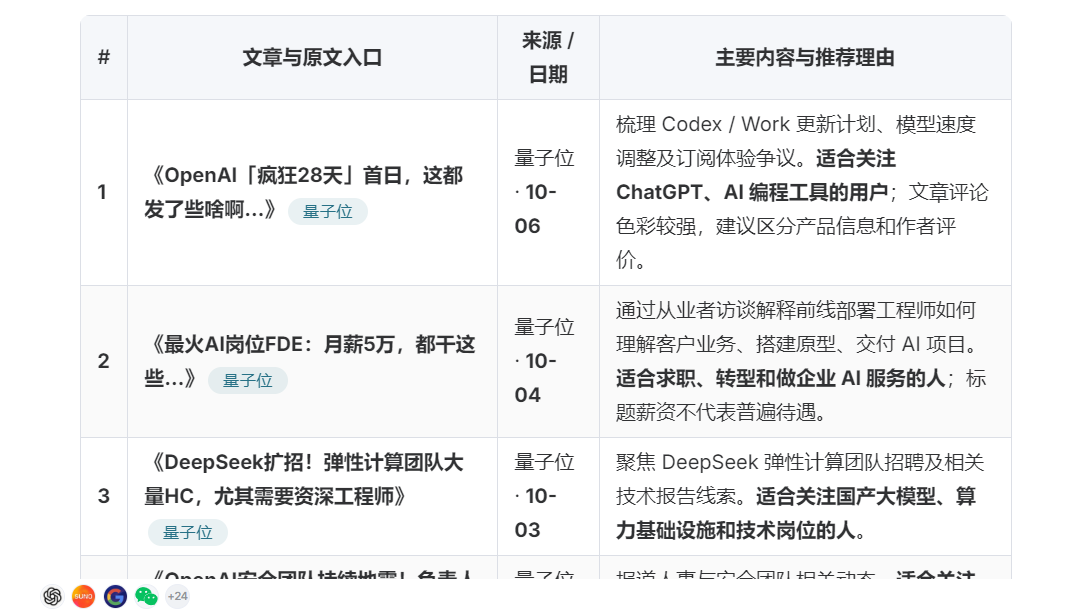Image resolution: width=1084 pixels, height=611 pixels.
Task: Open the article《最火AI岗位FDE：月薪5万，都干这些…》
Action: click(x=310, y=361)
